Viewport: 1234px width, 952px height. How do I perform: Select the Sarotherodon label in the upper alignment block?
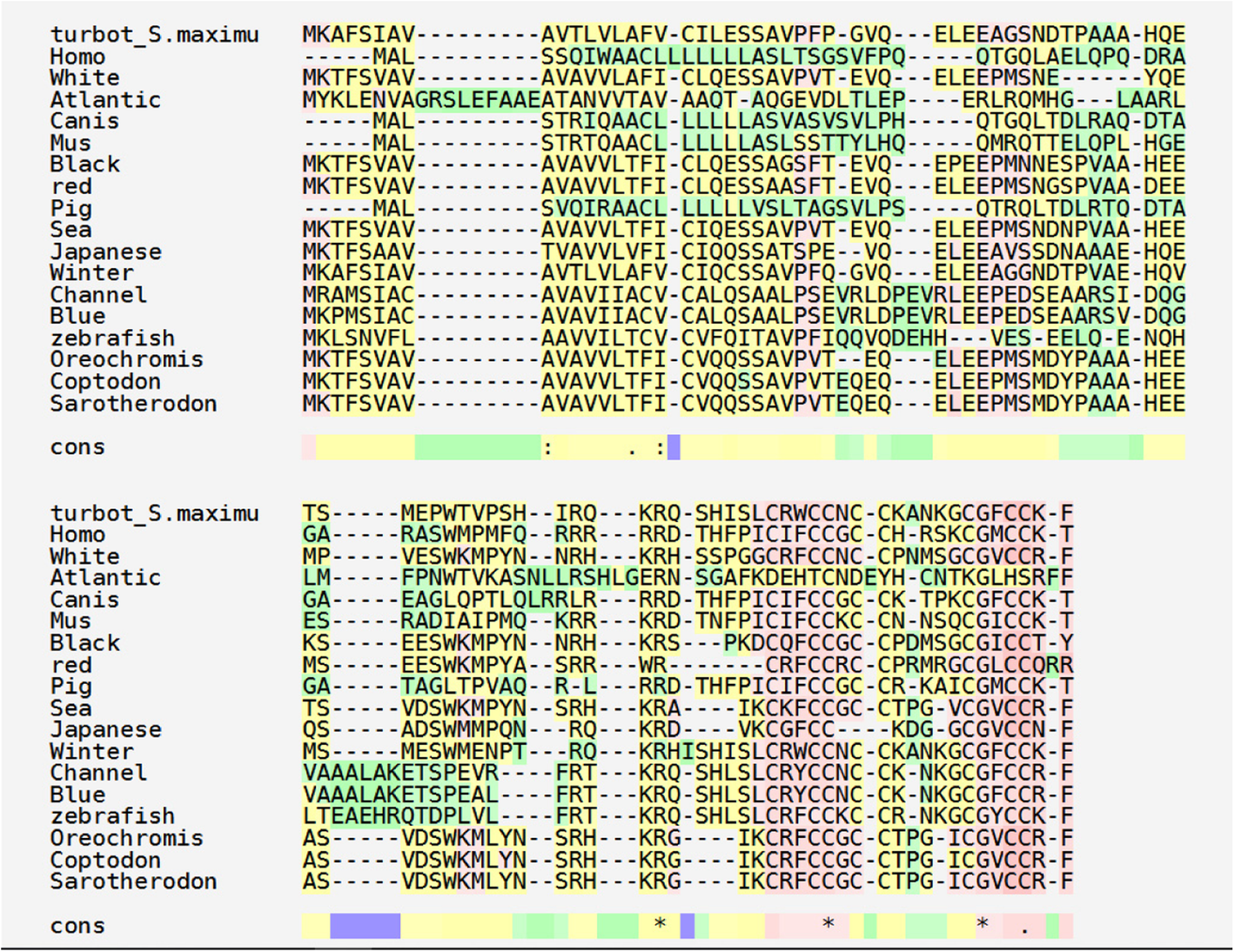point(133,404)
